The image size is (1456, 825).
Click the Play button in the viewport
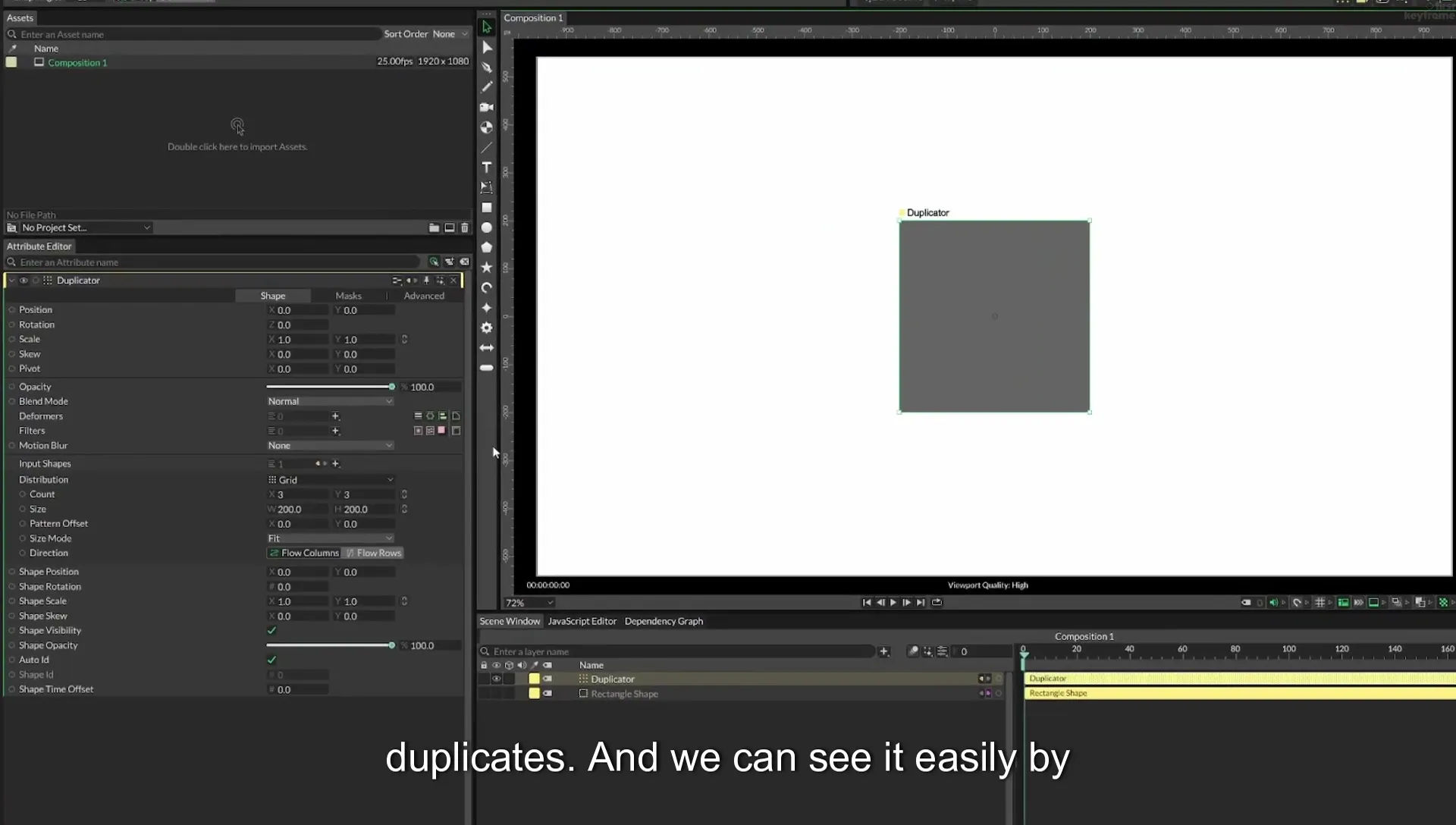(893, 603)
